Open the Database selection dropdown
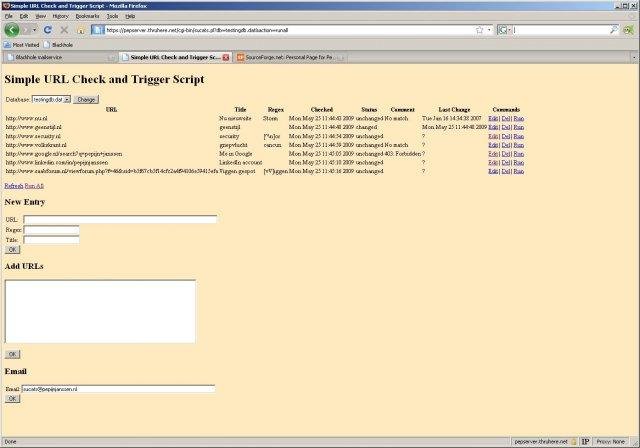 [51, 100]
